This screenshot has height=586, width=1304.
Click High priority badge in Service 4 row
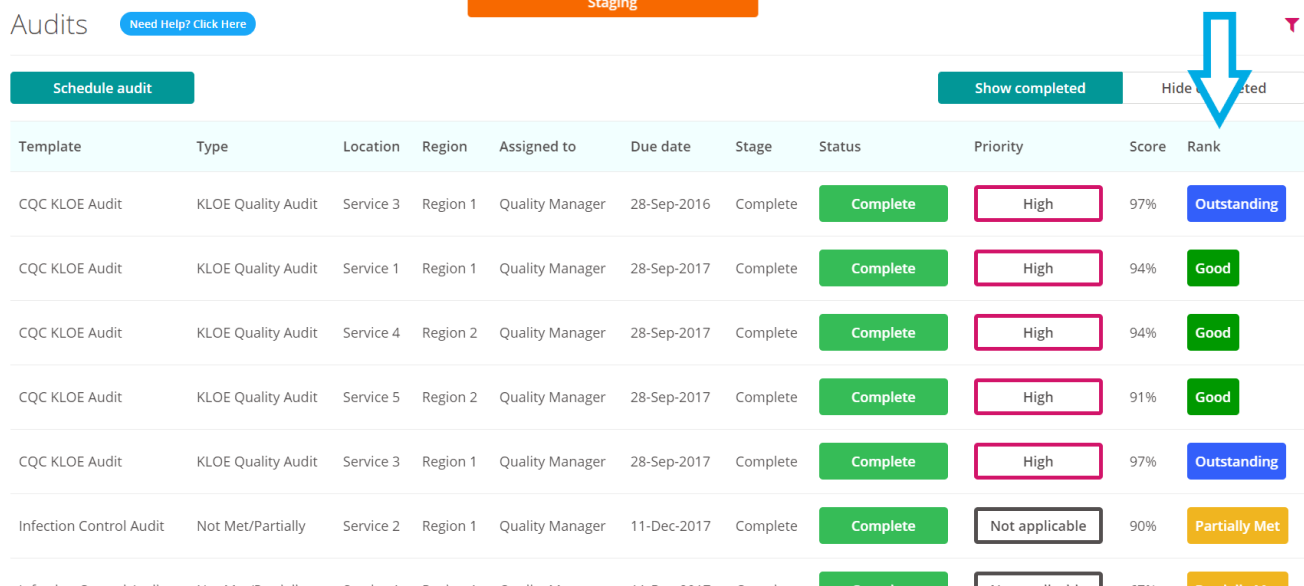point(1038,333)
